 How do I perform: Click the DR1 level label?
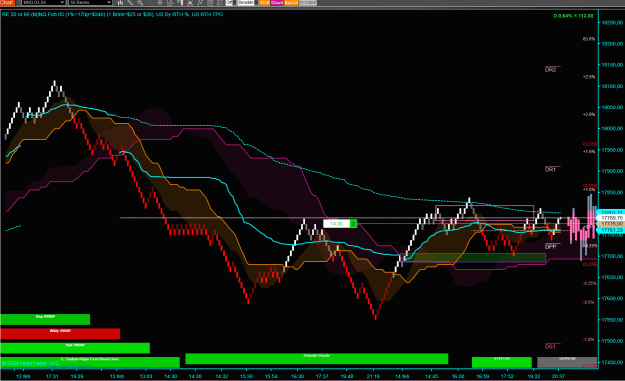pos(550,170)
